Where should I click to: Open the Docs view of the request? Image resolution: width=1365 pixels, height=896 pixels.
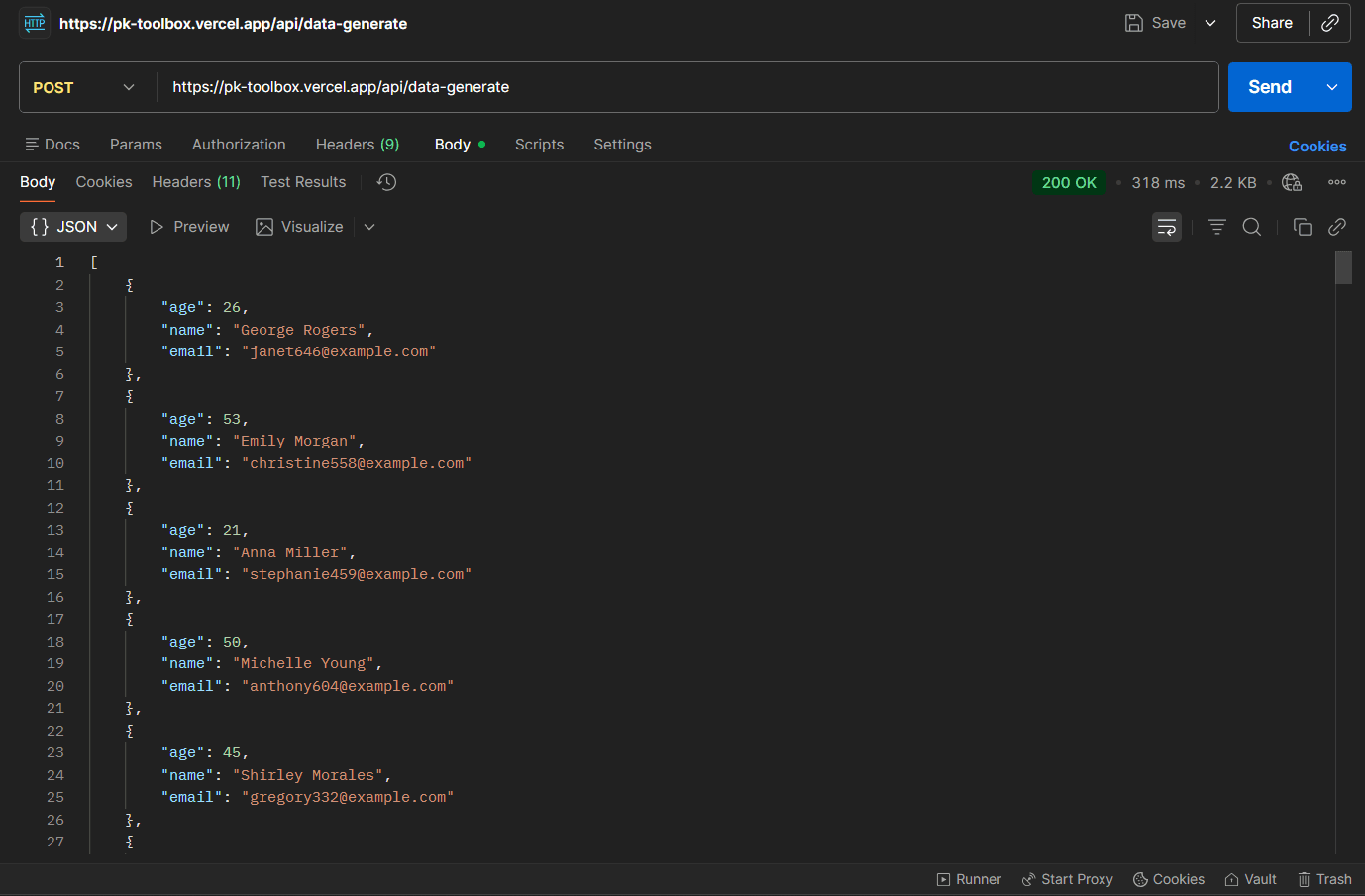[52, 145]
